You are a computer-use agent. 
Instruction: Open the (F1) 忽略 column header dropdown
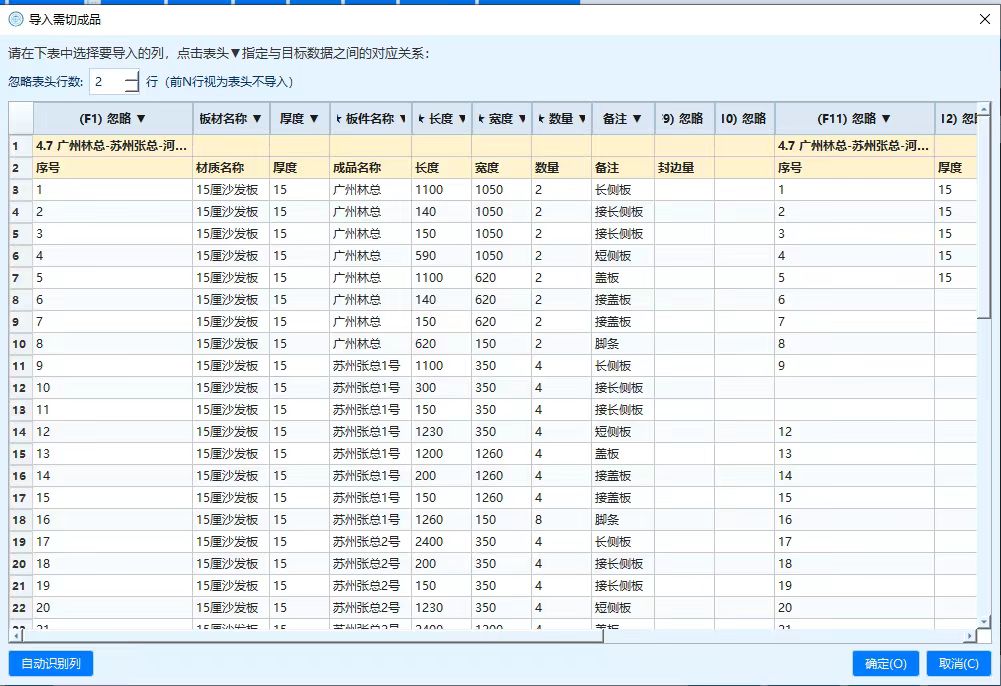(x=141, y=119)
